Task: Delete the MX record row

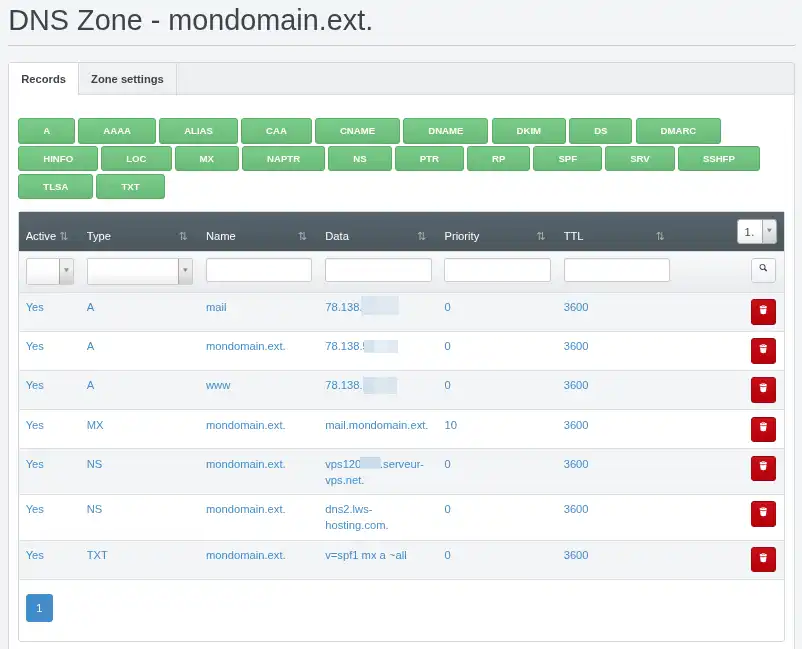Action: 763,429
